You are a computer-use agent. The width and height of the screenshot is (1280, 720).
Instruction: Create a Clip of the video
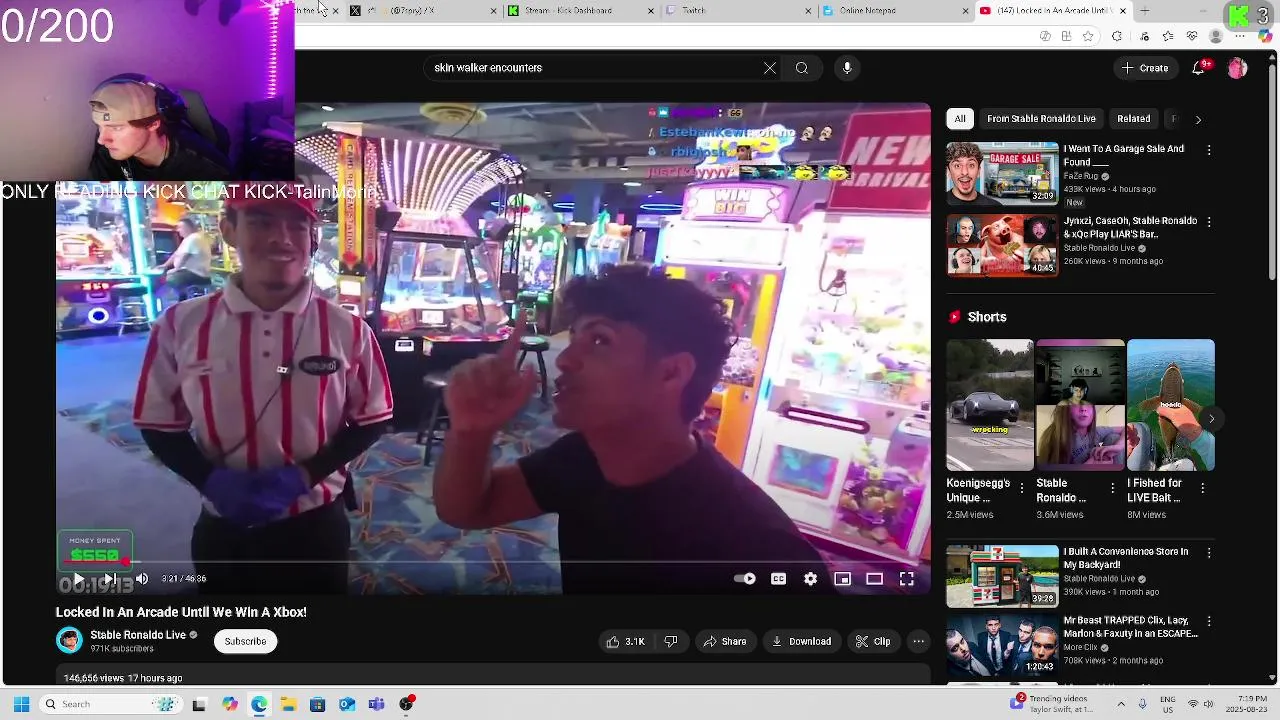click(x=873, y=641)
